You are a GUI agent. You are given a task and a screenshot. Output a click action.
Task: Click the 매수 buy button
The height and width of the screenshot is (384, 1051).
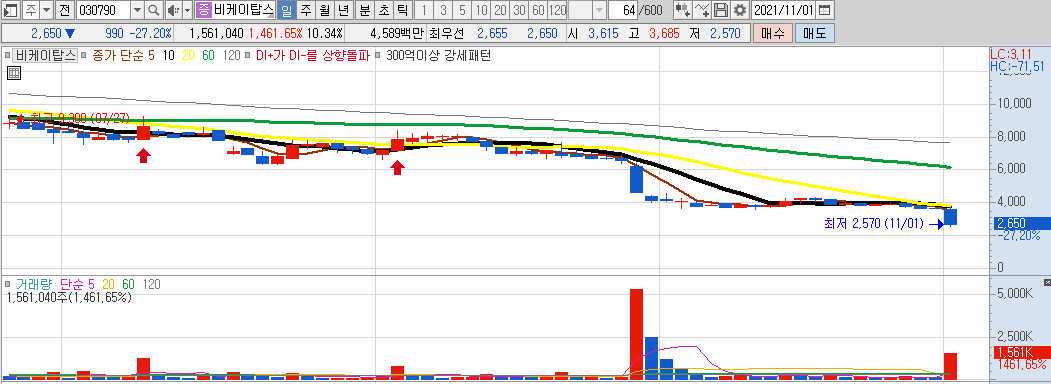click(773, 33)
